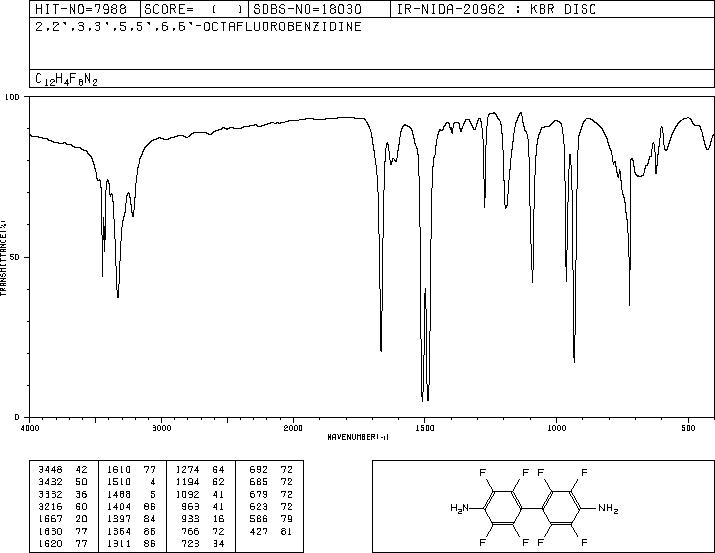Click the 1610 peak table entry
Viewport: 715px width, 553px height.
click(119, 470)
